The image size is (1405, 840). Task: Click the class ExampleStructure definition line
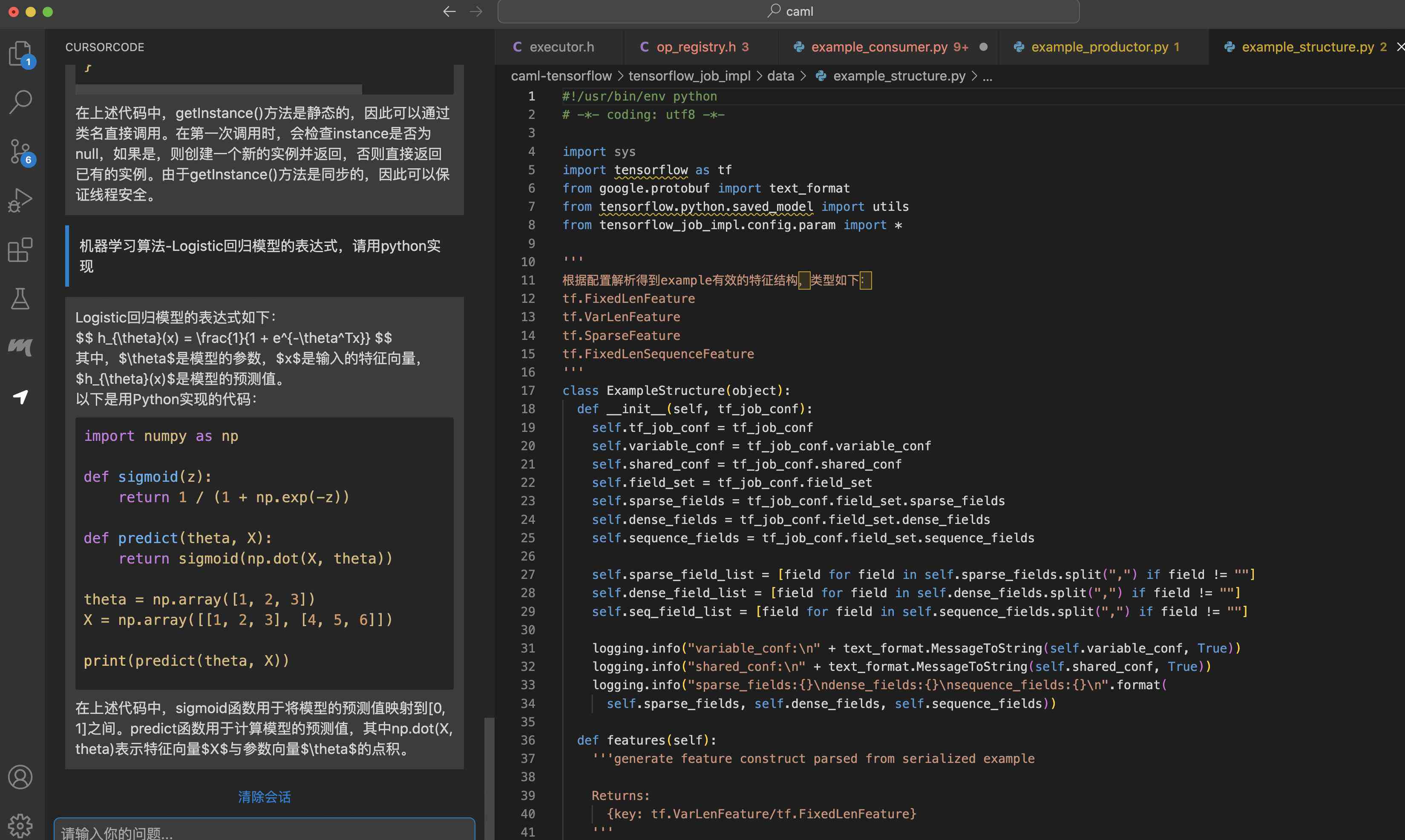click(676, 391)
